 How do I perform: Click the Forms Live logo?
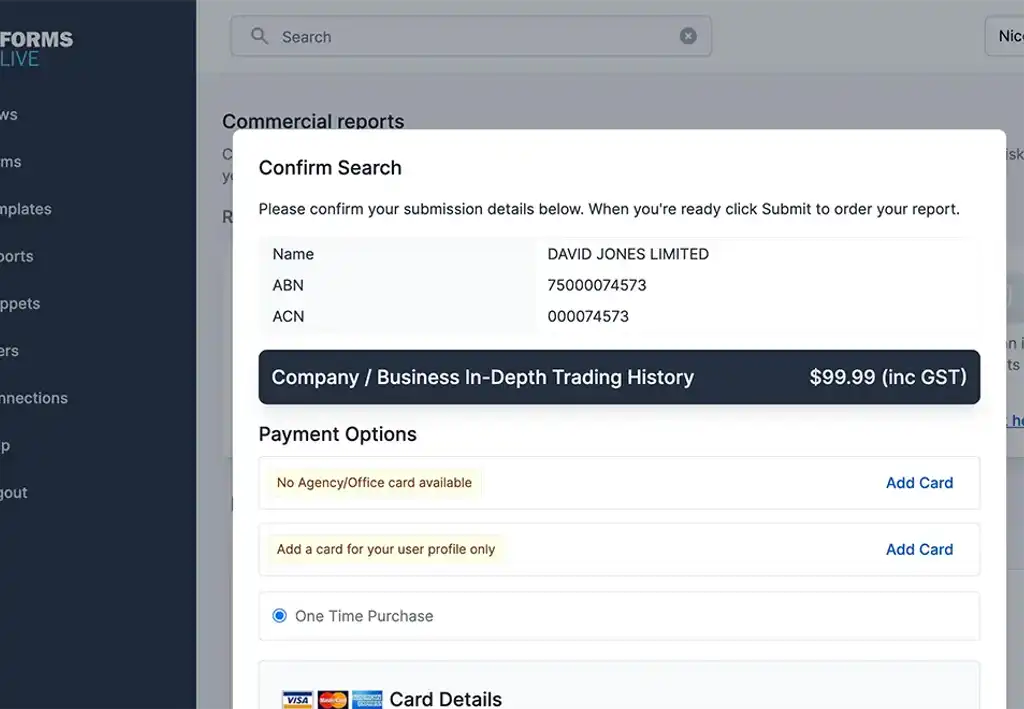(36, 49)
